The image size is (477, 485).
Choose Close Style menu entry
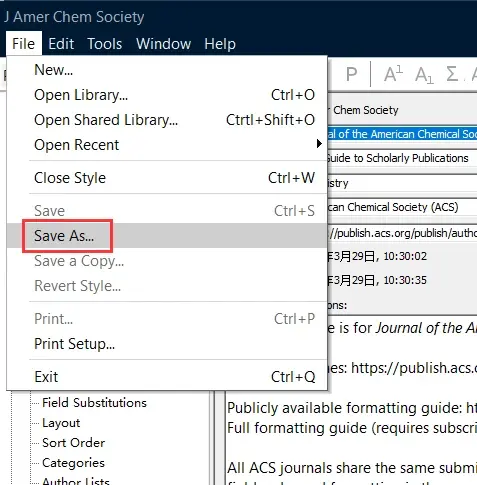(167, 178)
